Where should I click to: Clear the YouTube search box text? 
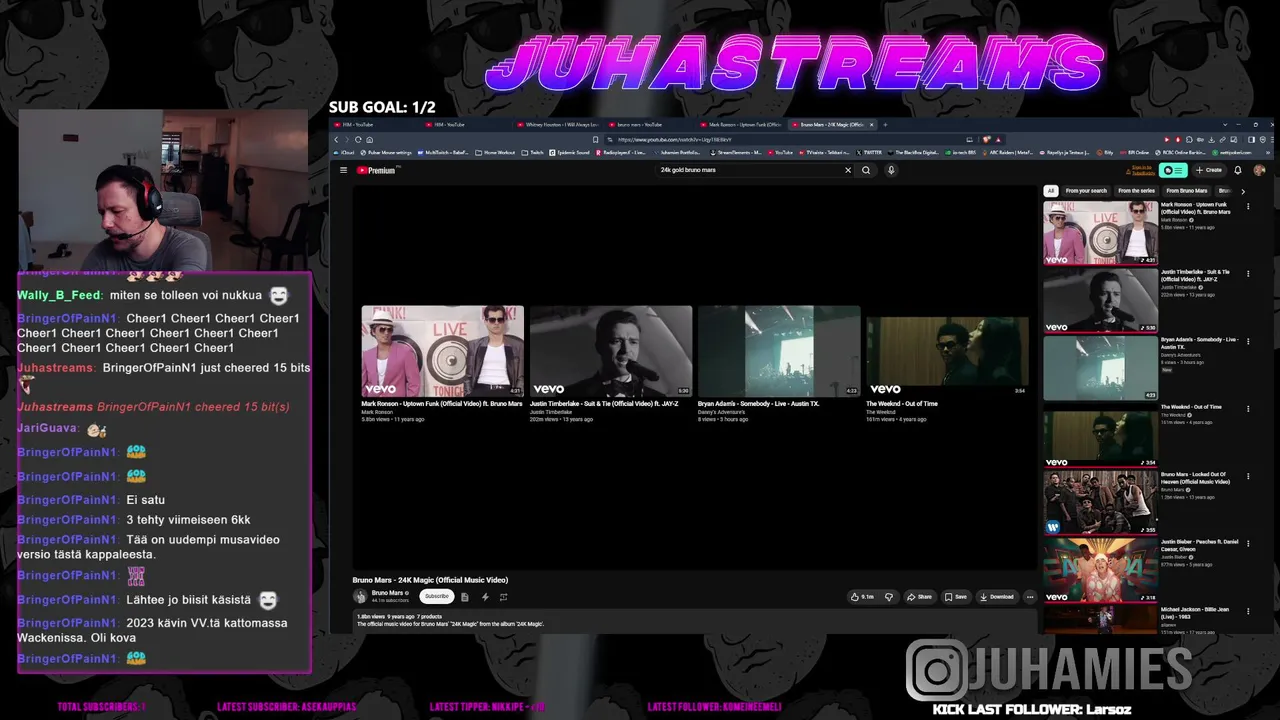[848, 170]
